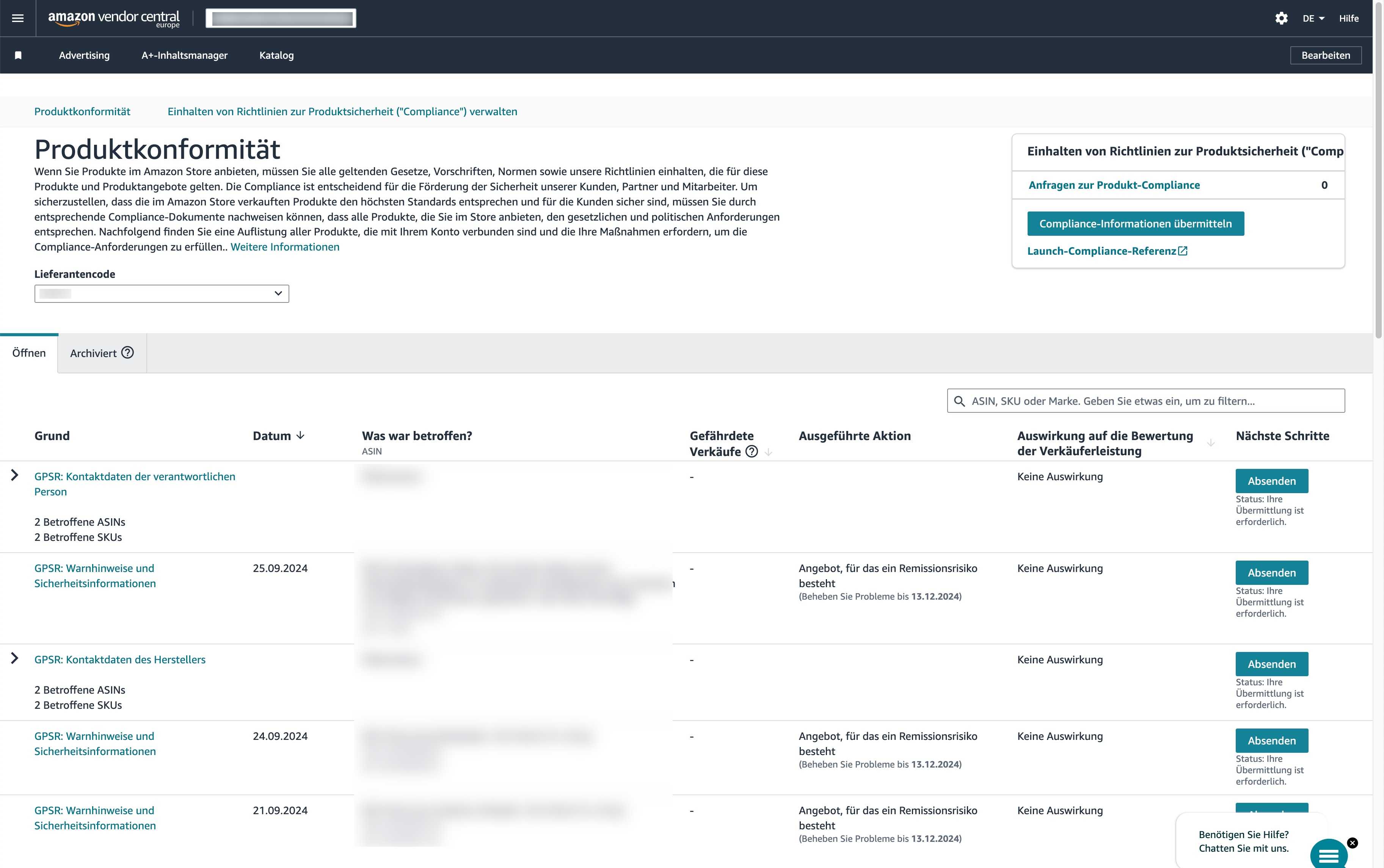
Task: Click Einhalten von Richtlinien breadcrumb link
Action: click(342, 111)
